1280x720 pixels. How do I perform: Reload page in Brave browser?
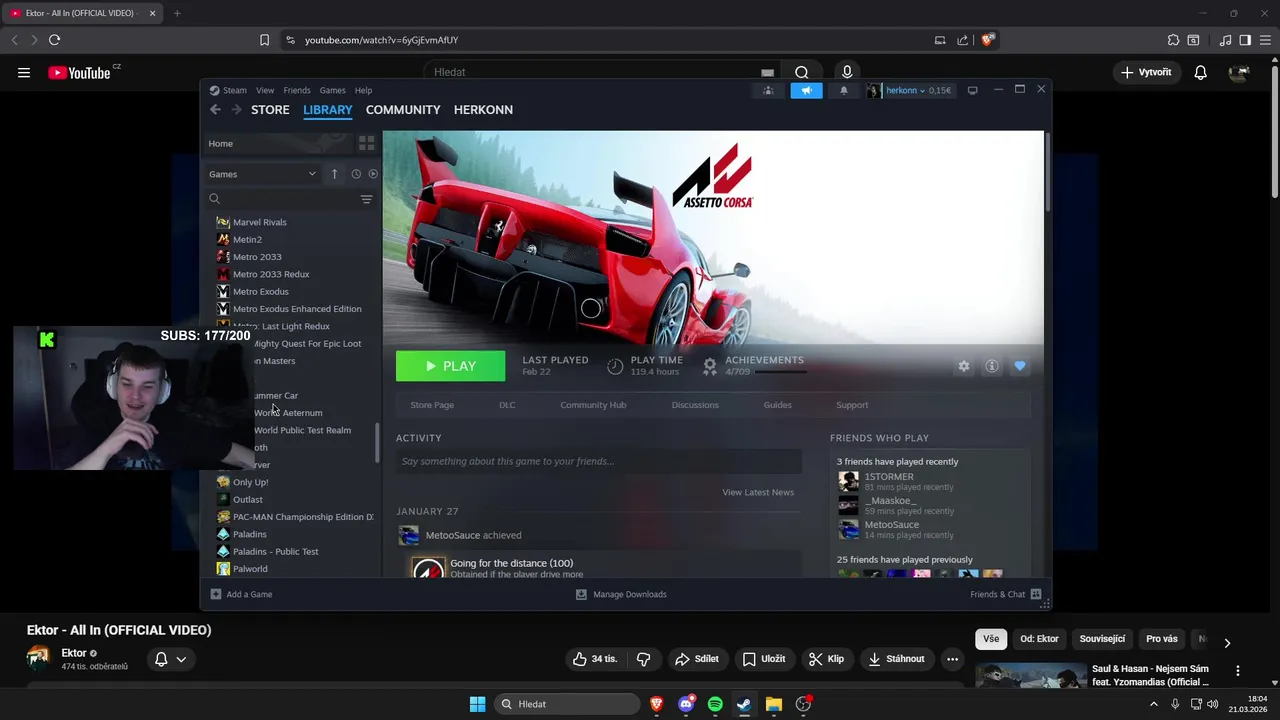coord(54,40)
